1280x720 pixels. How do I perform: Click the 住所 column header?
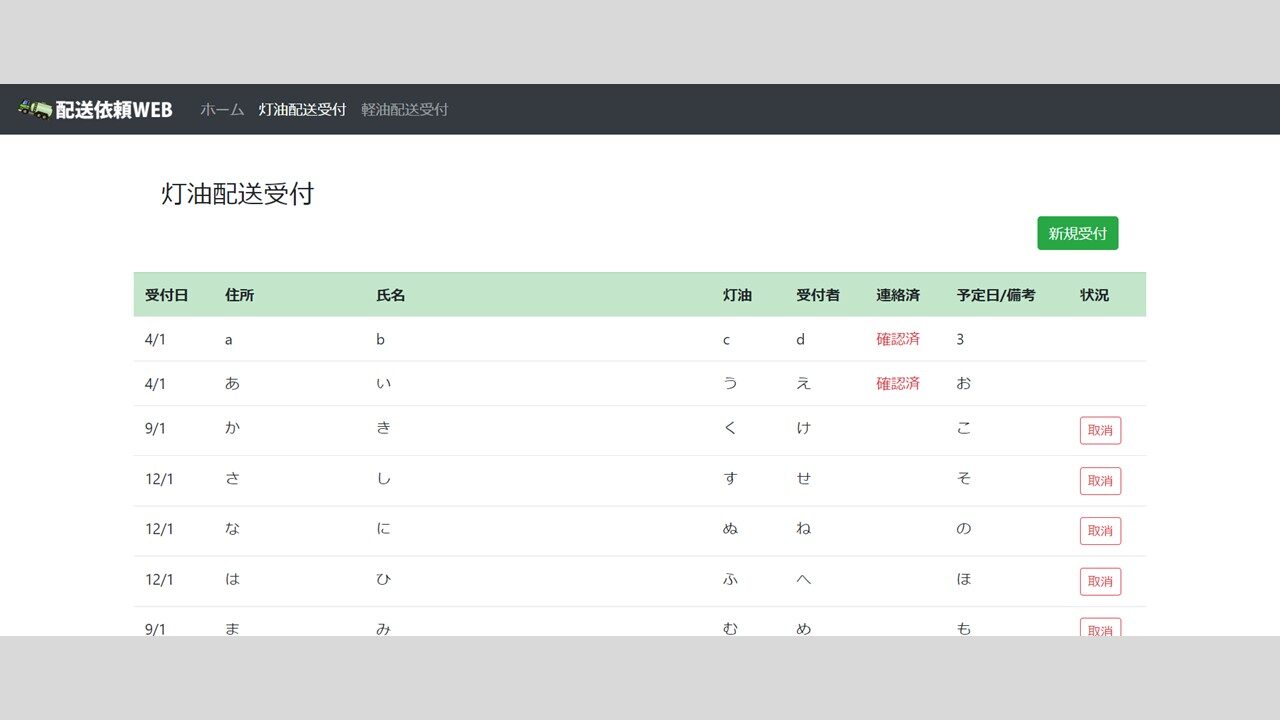(240, 295)
